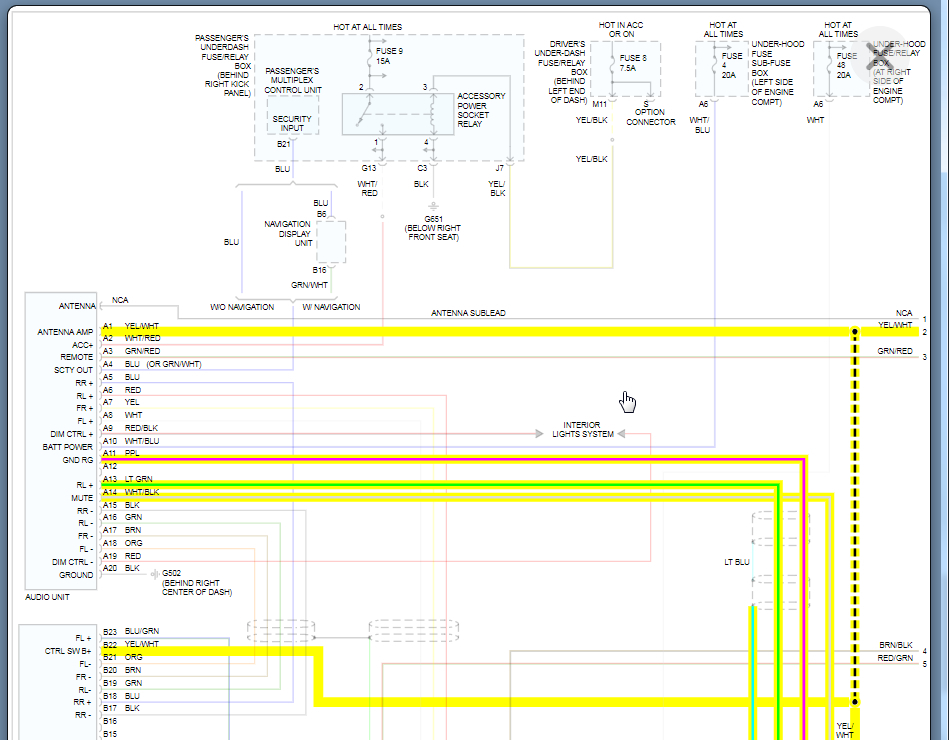949x740 pixels.
Task: Click the Navigation Display Unit box
Action: 330,241
